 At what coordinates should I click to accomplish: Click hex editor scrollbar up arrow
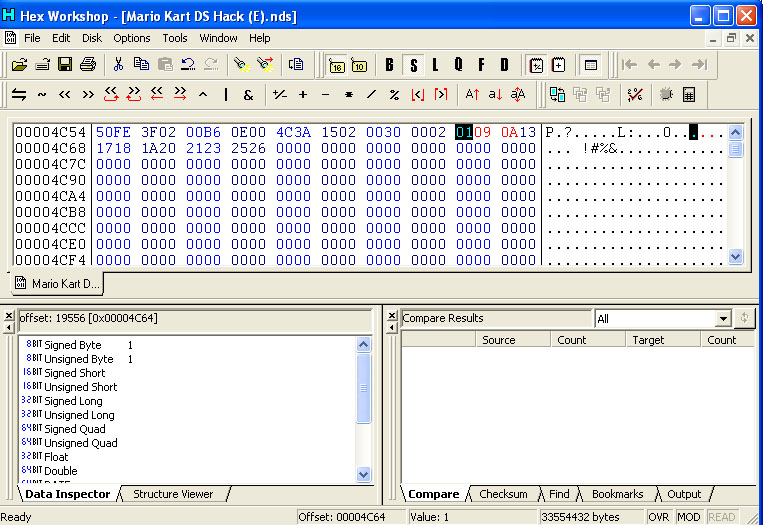735,132
